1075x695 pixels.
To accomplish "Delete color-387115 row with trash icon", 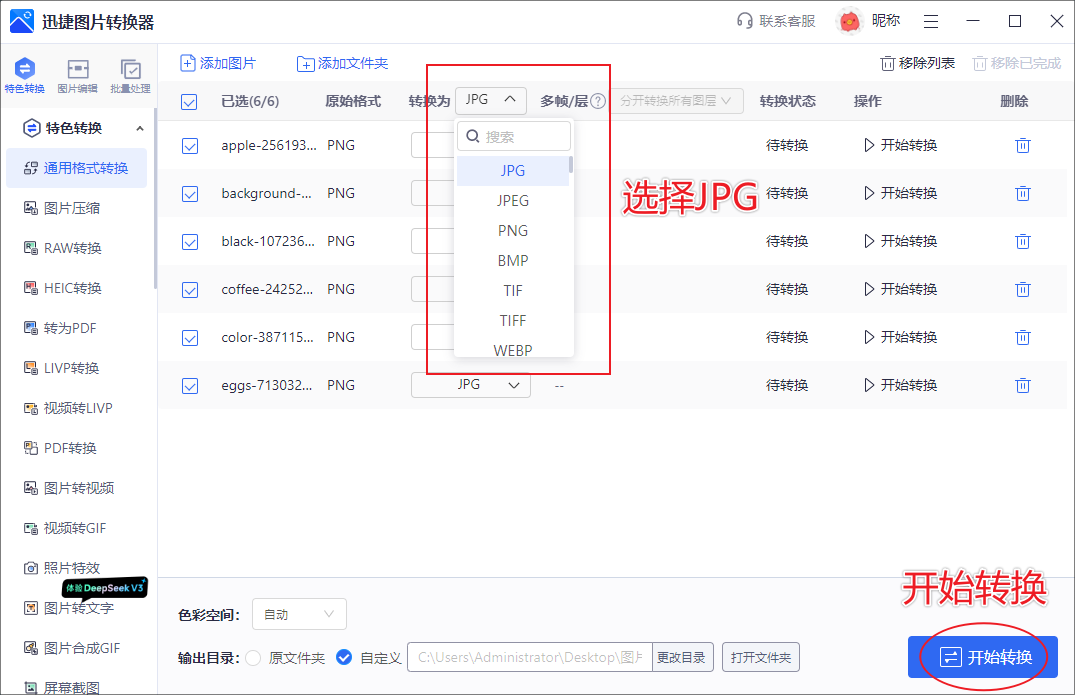I will [x=1023, y=337].
